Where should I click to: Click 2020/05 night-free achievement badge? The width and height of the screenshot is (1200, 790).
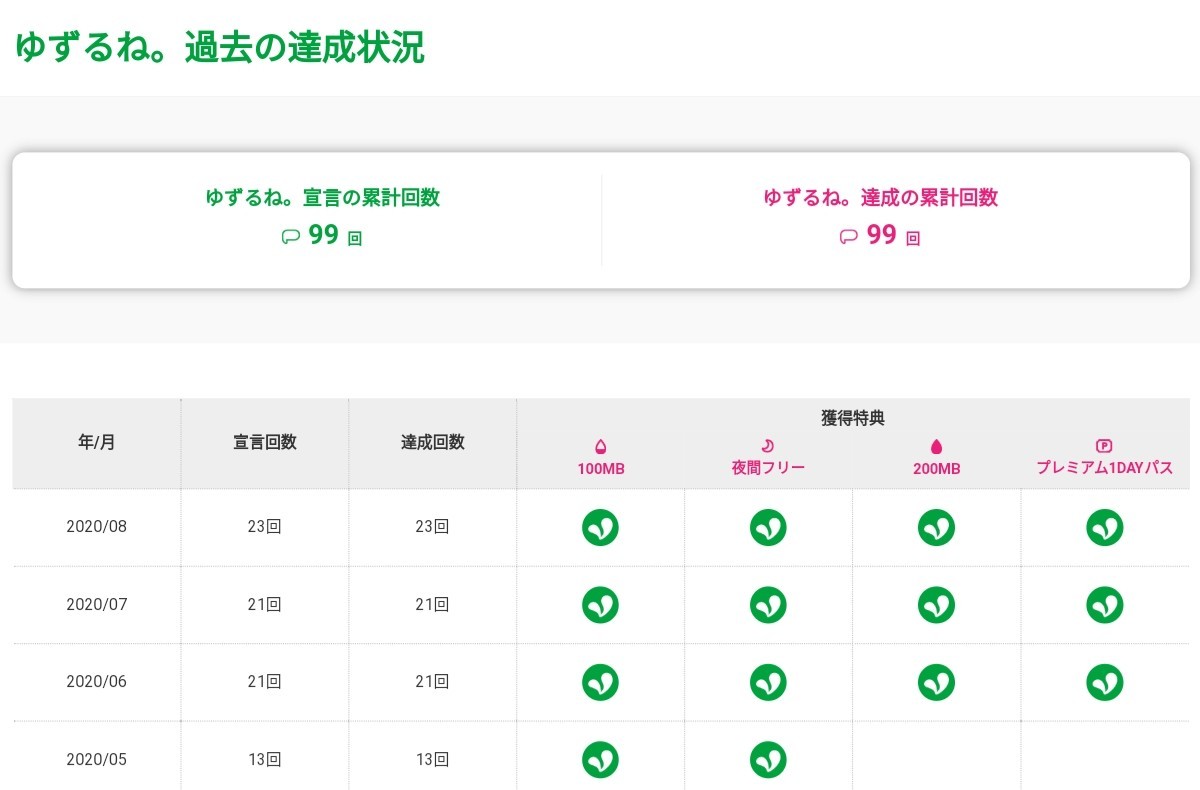point(768,759)
